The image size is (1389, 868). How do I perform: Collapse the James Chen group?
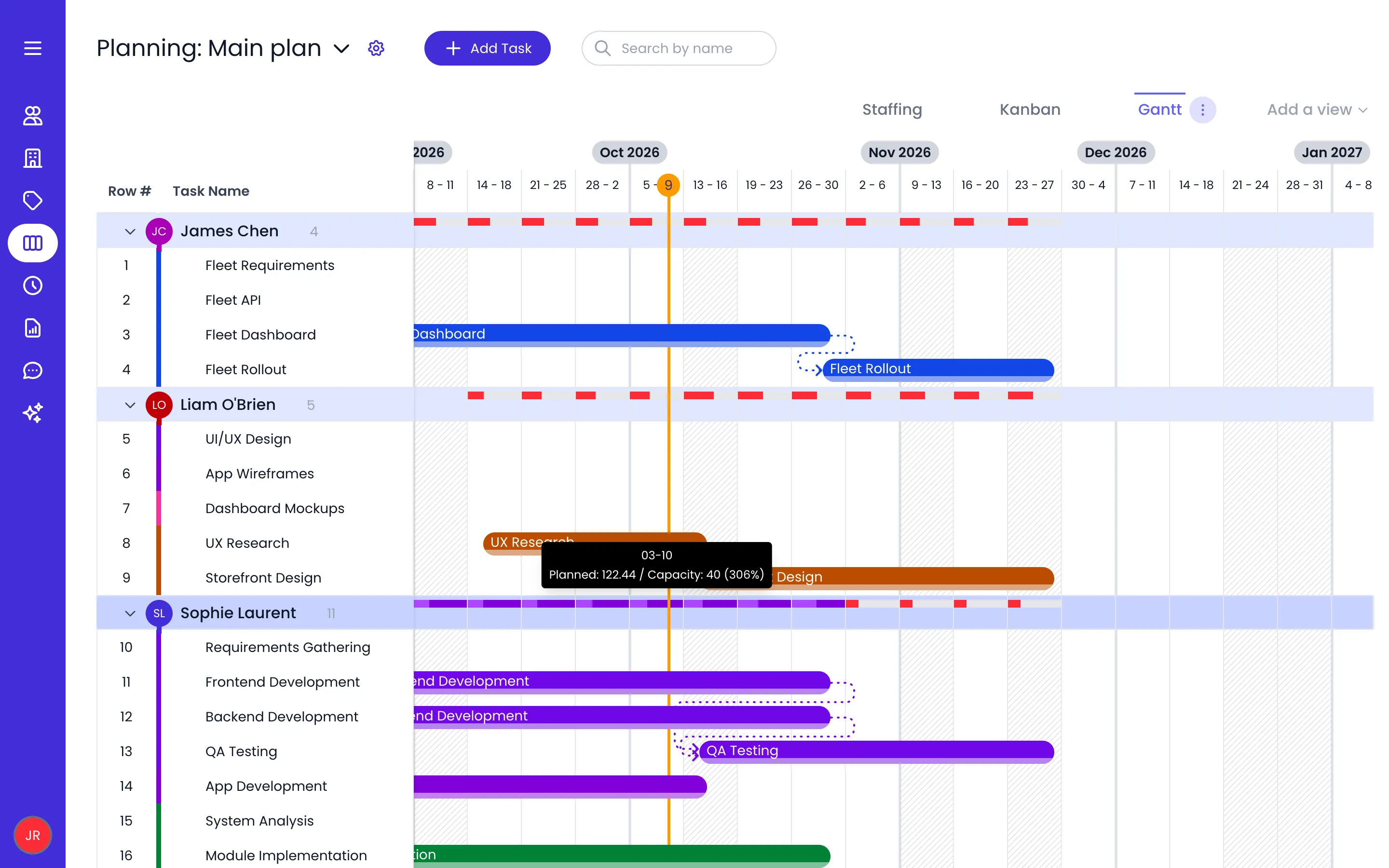[130, 231]
